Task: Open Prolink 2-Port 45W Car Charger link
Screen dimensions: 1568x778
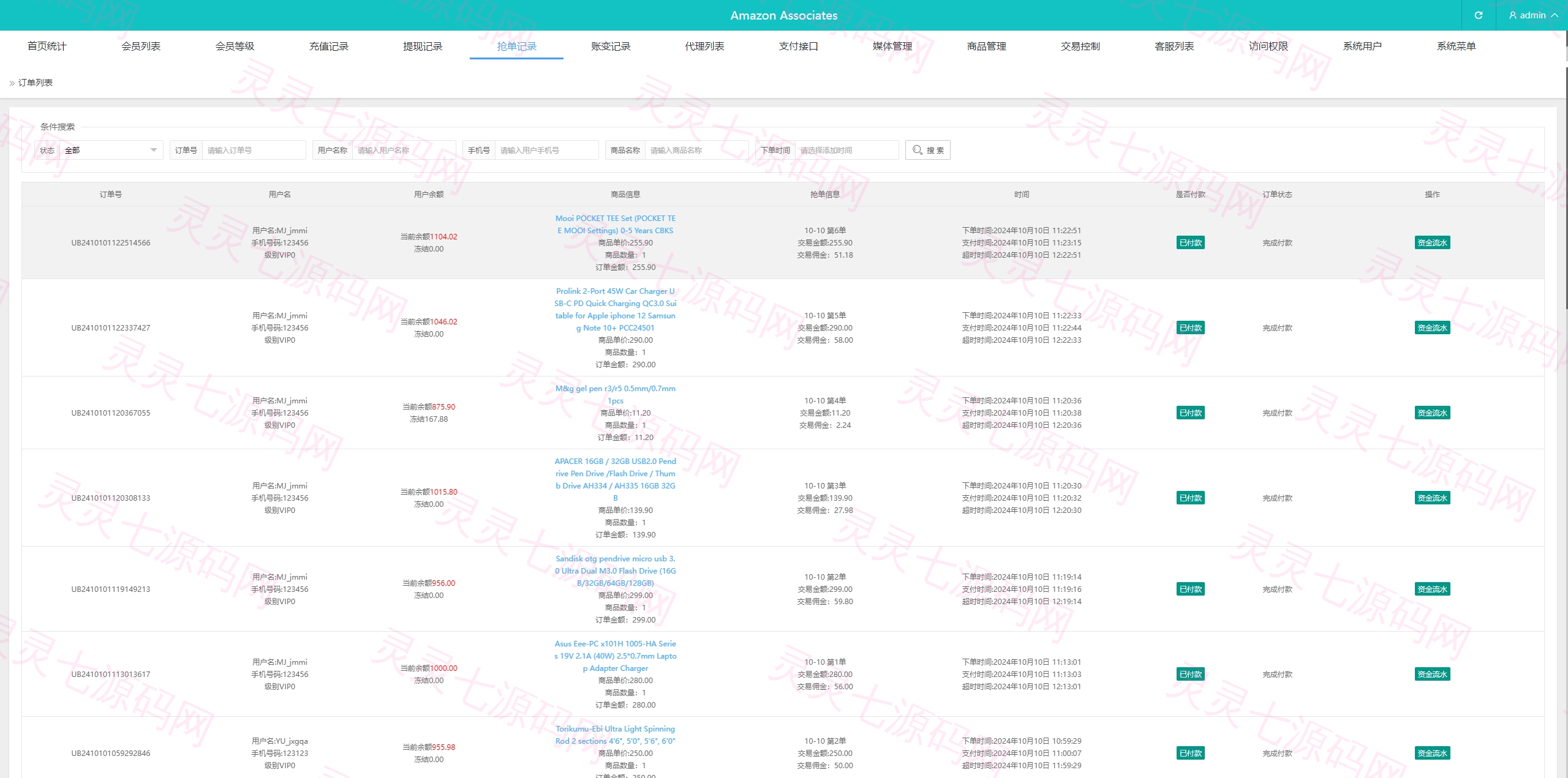Action: coord(616,310)
